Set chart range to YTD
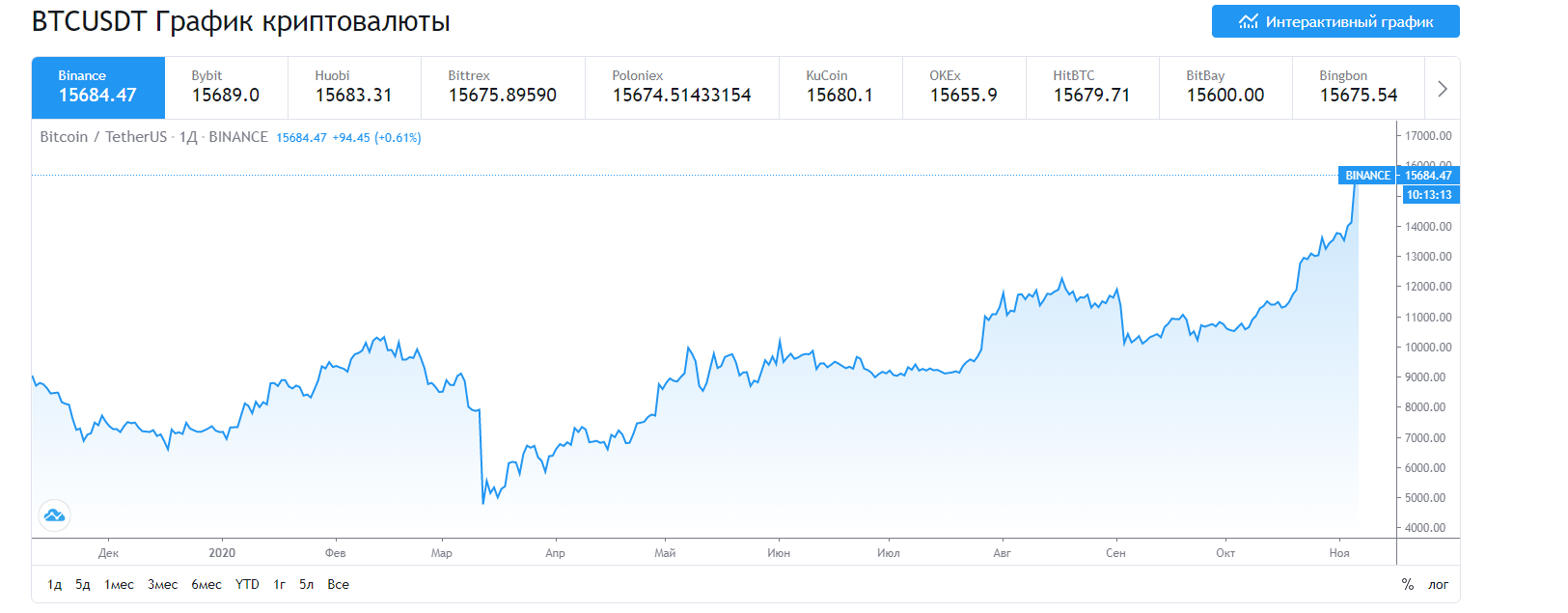 247,584
